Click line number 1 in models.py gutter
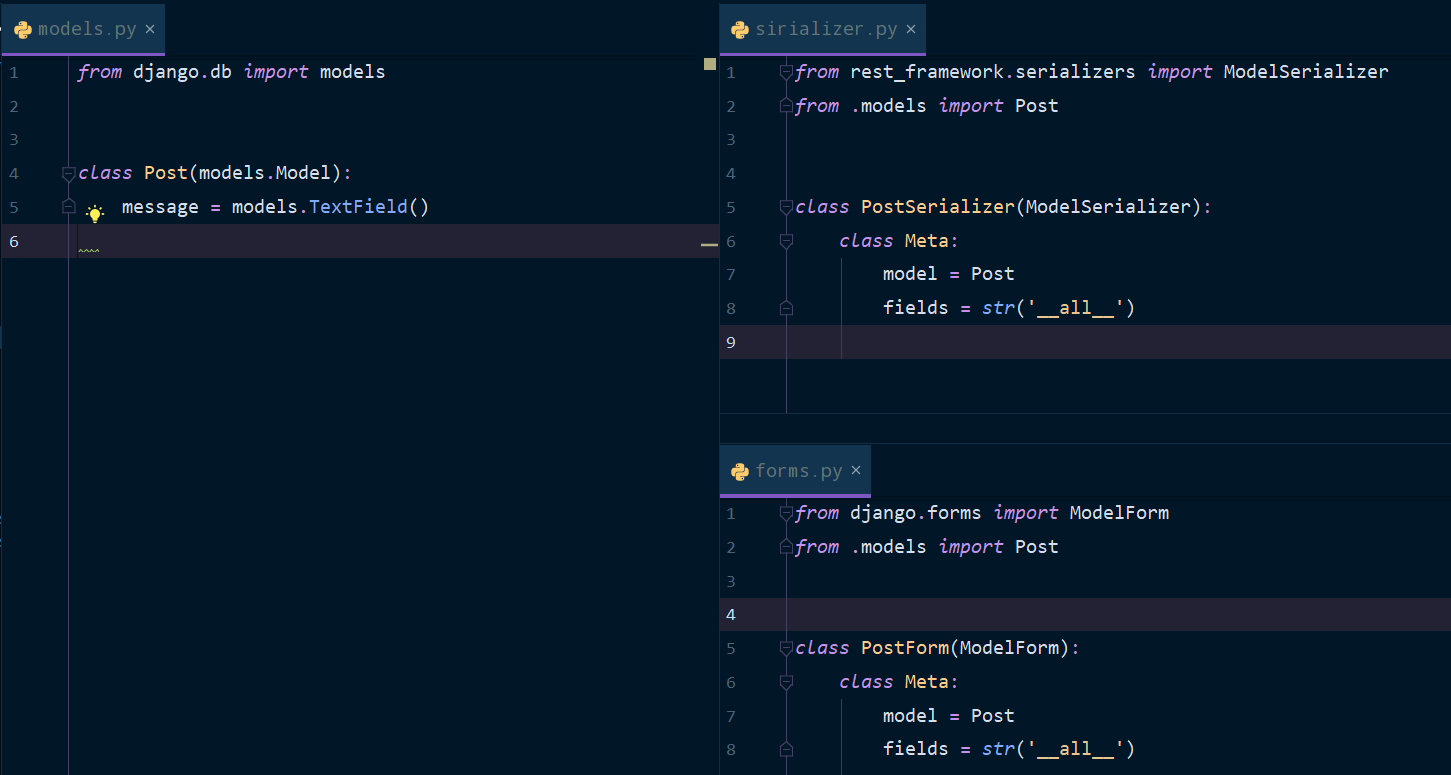The height and width of the screenshot is (775, 1451). point(14,72)
